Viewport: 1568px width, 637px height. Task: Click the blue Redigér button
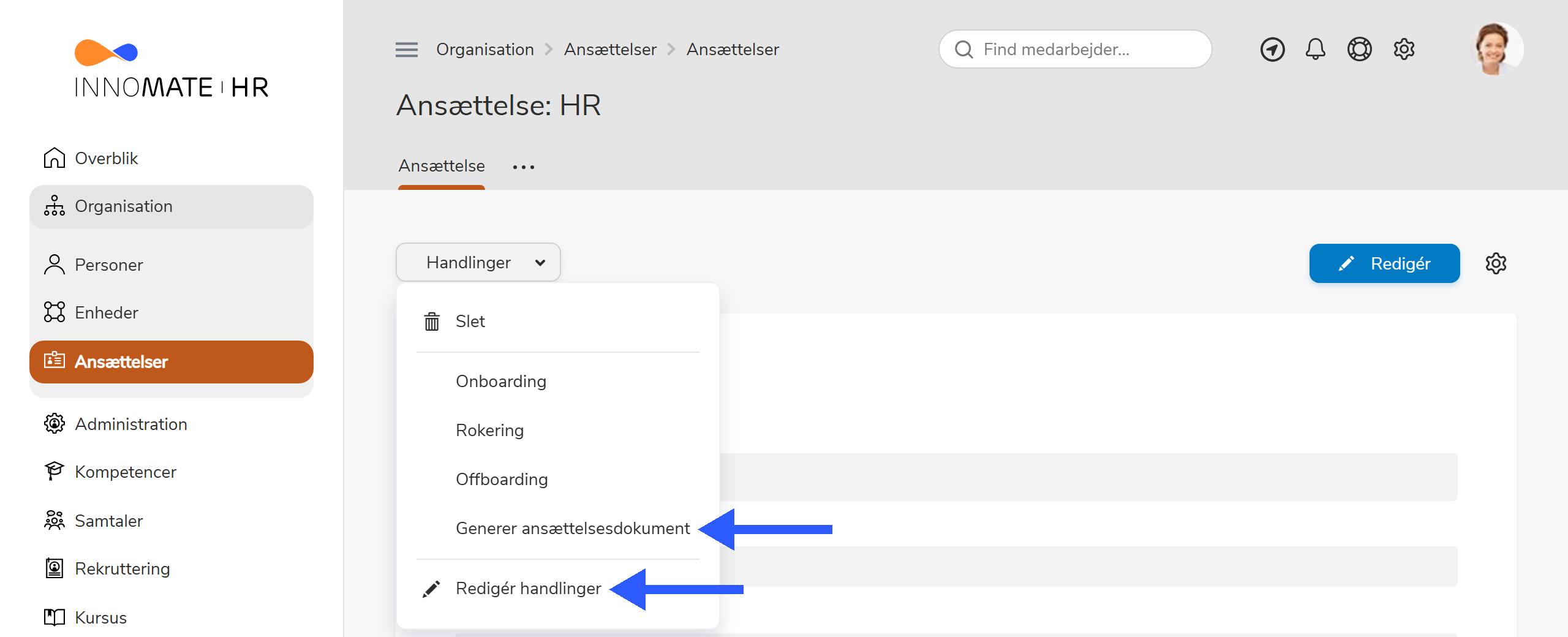[x=1384, y=263]
